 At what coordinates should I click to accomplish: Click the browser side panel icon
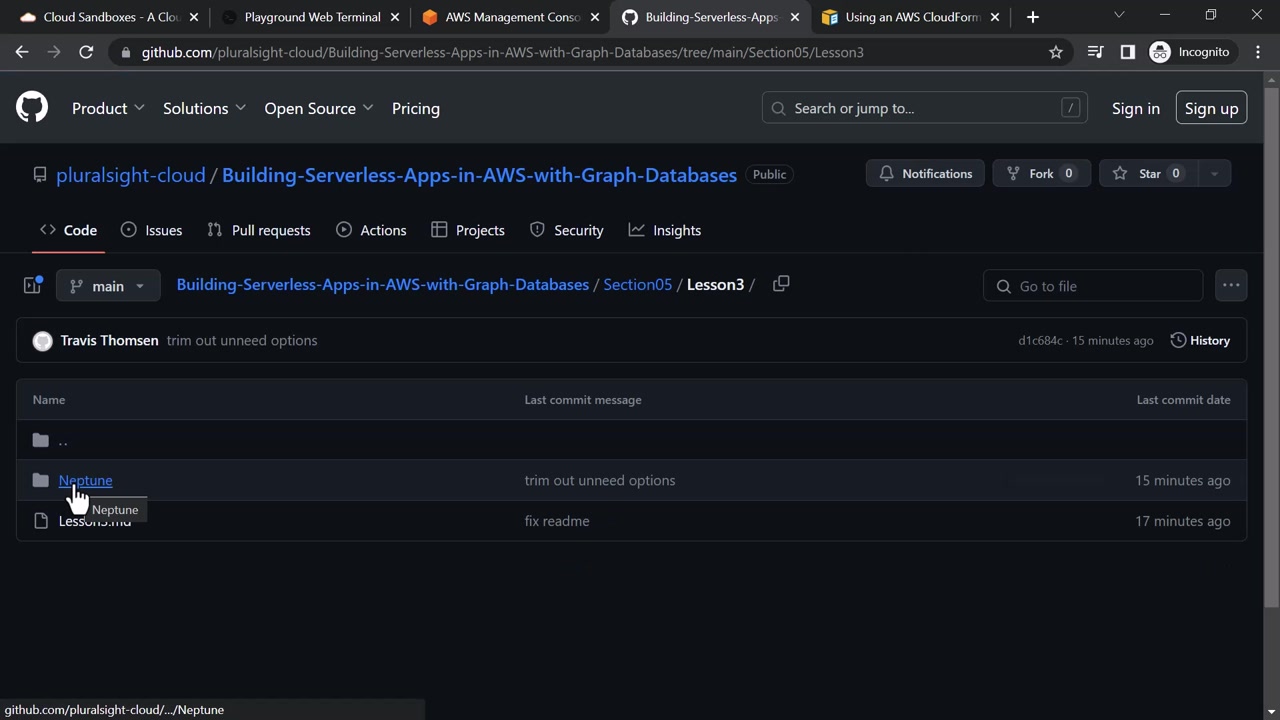tap(1128, 52)
